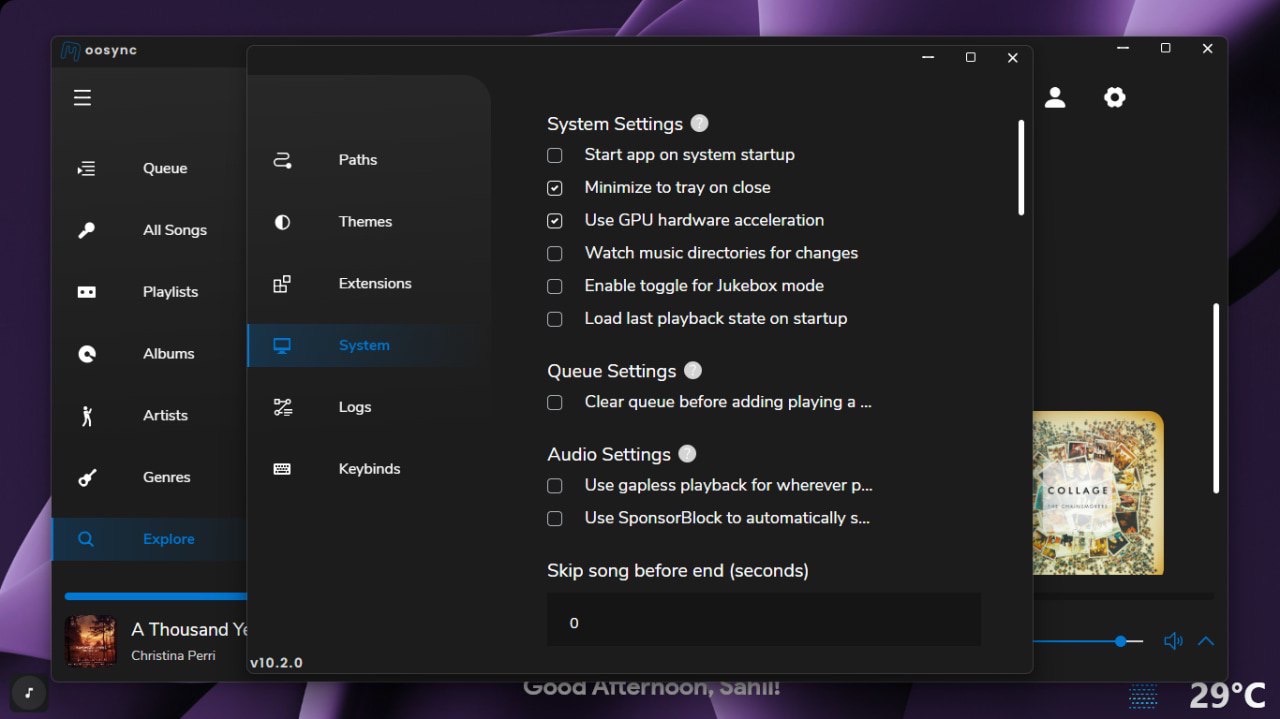Image resolution: width=1280 pixels, height=719 pixels.
Task: Enable Start app on system startup
Action: 554,155
